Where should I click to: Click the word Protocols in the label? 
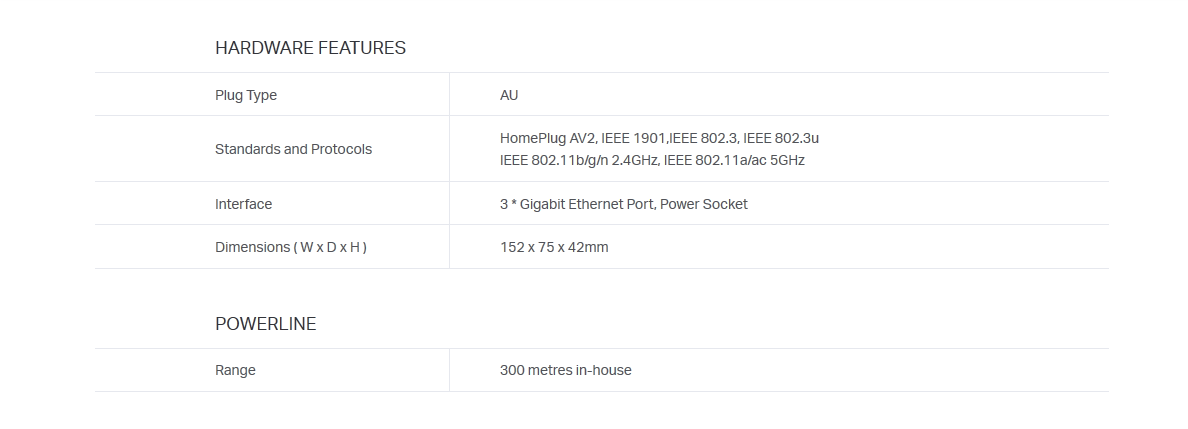point(340,149)
